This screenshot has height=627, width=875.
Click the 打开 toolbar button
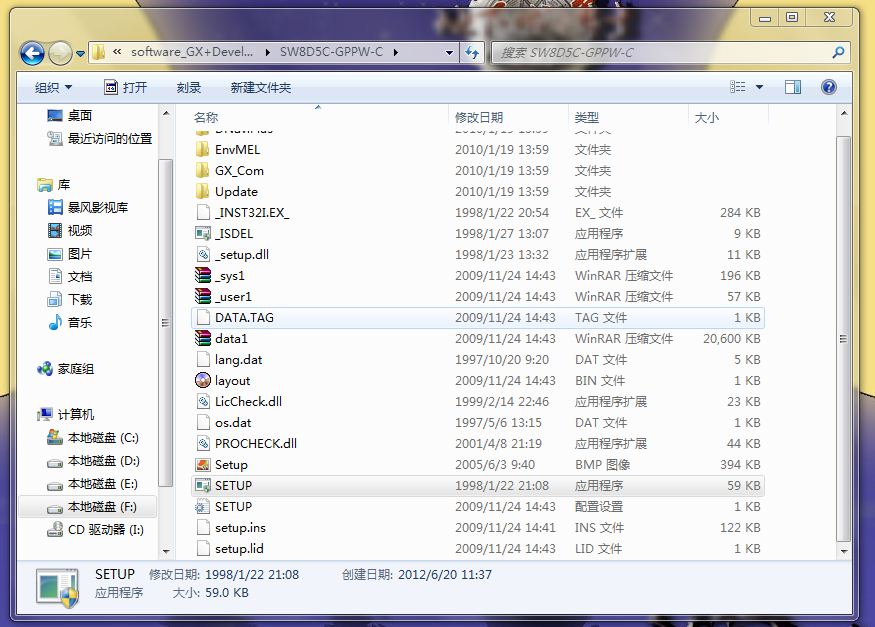tap(125, 88)
